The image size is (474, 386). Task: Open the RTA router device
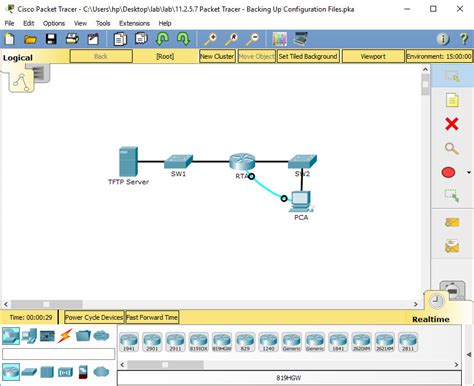tap(242, 162)
